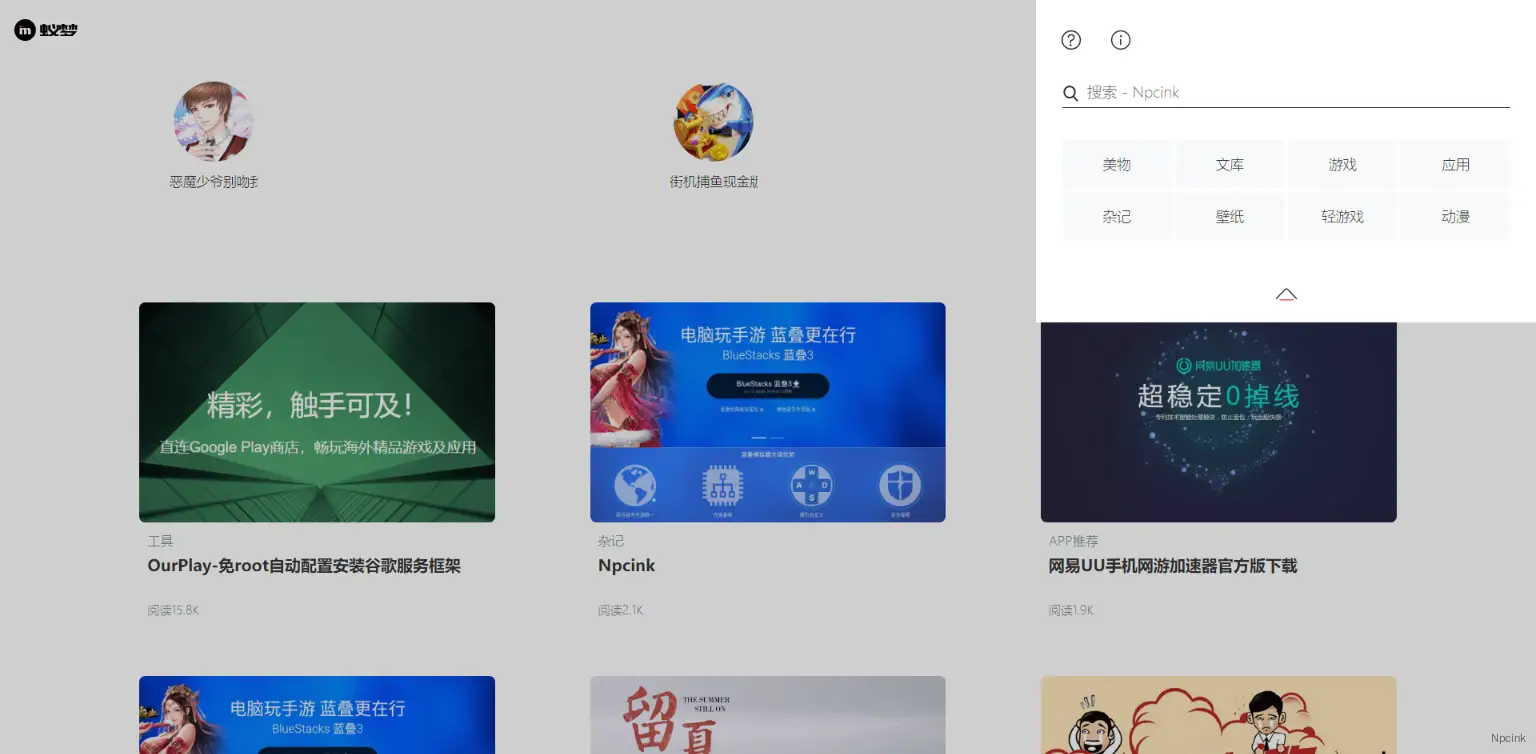Open the 动漫 category

[1455, 216]
